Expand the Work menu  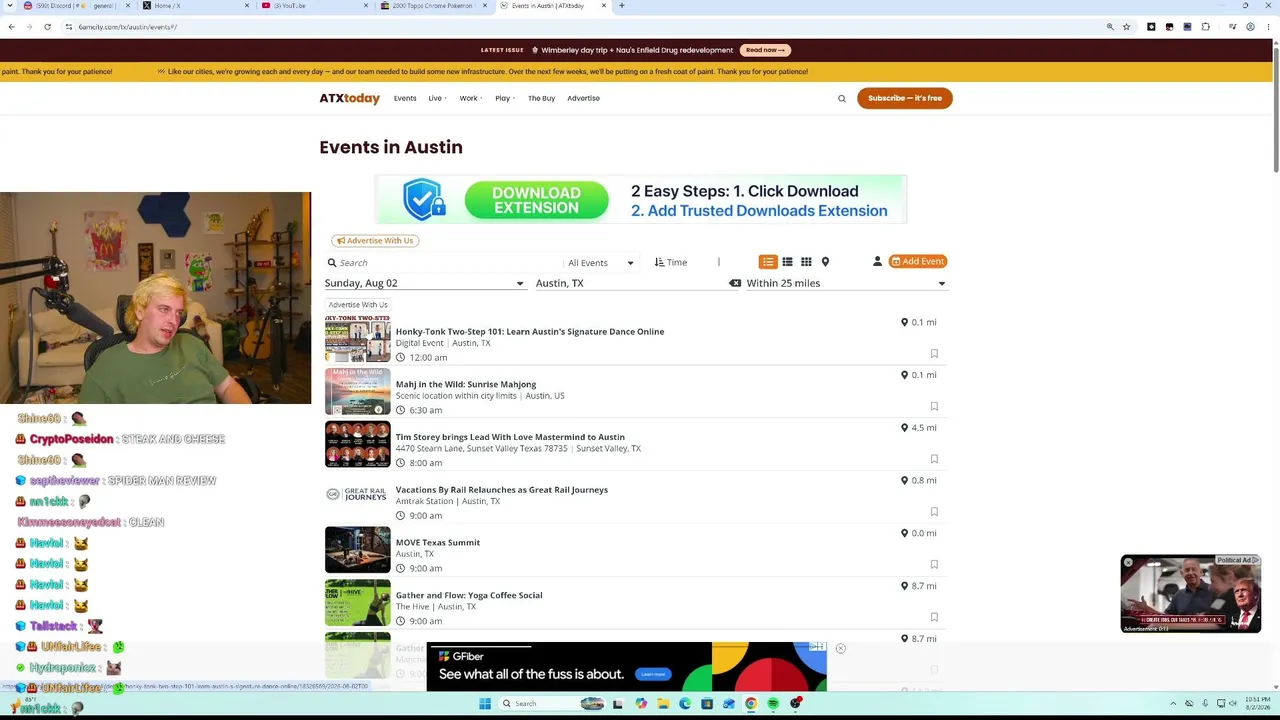coord(470,98)
